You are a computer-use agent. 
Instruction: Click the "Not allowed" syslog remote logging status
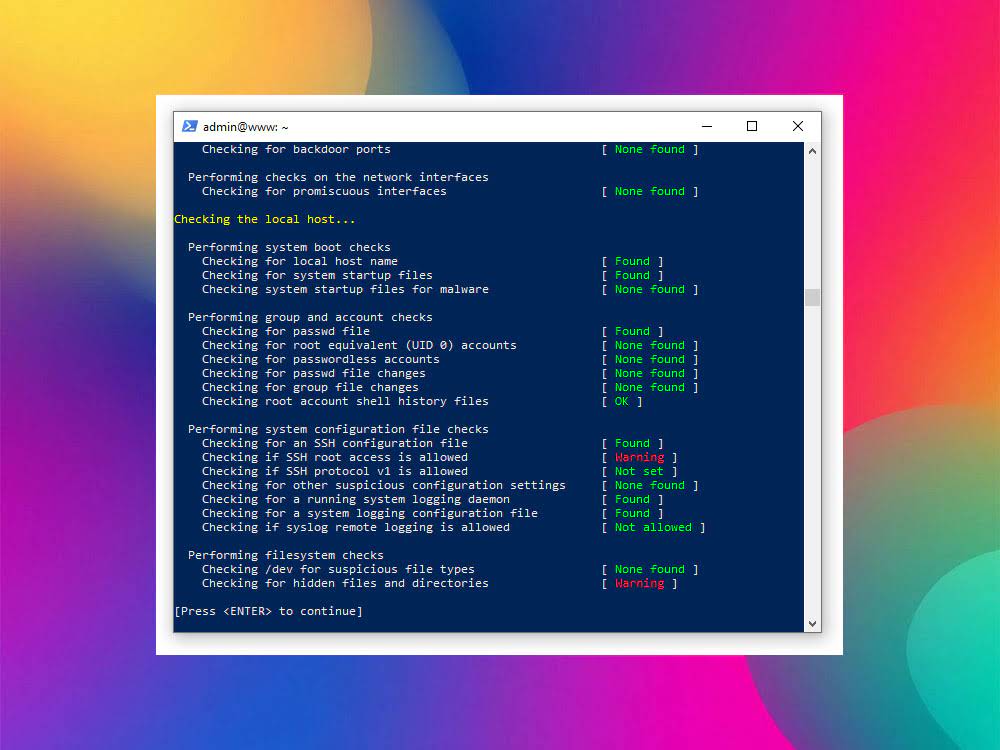click(x=653, y=527)
